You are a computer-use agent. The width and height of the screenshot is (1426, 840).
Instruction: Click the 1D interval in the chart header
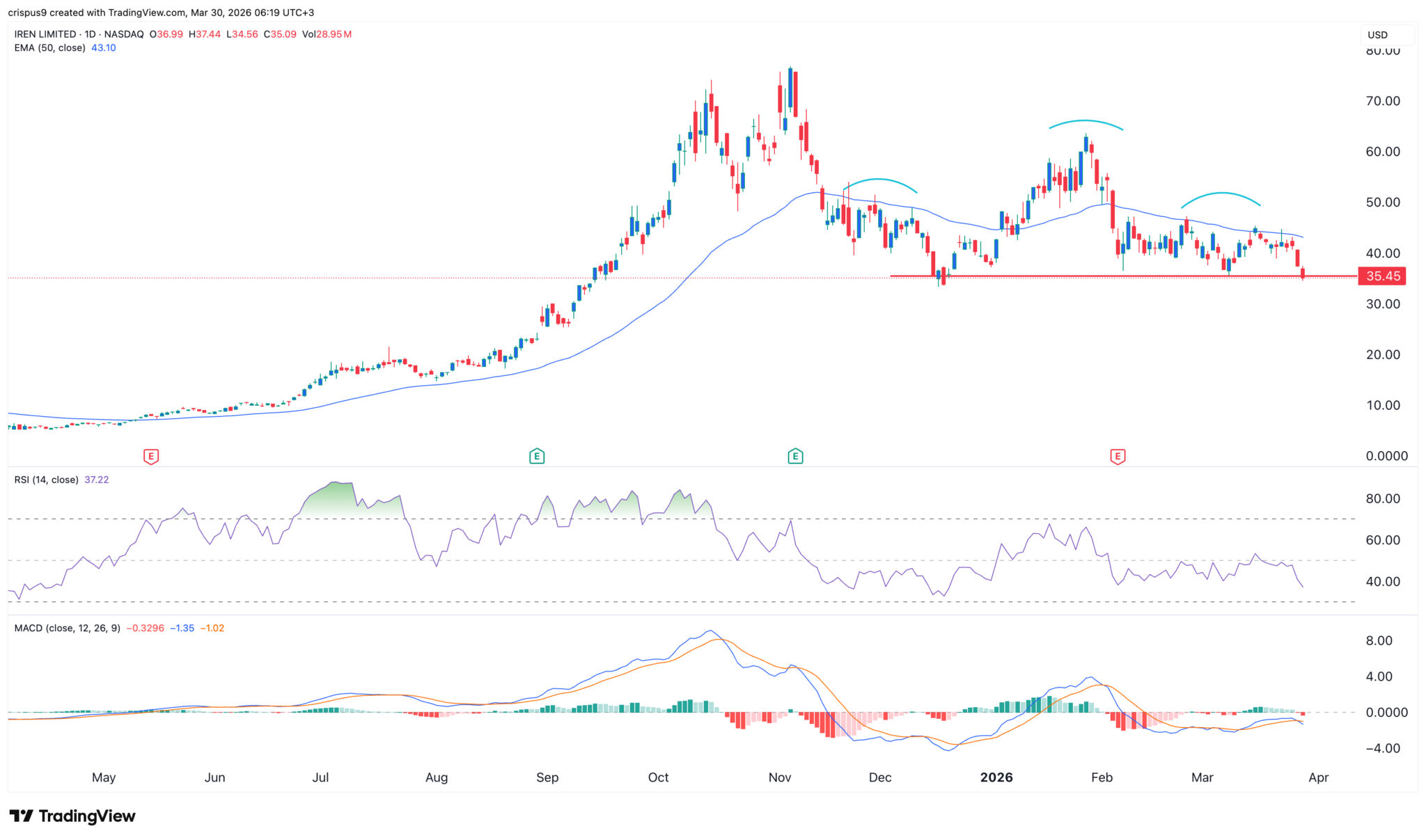(89, 34)
